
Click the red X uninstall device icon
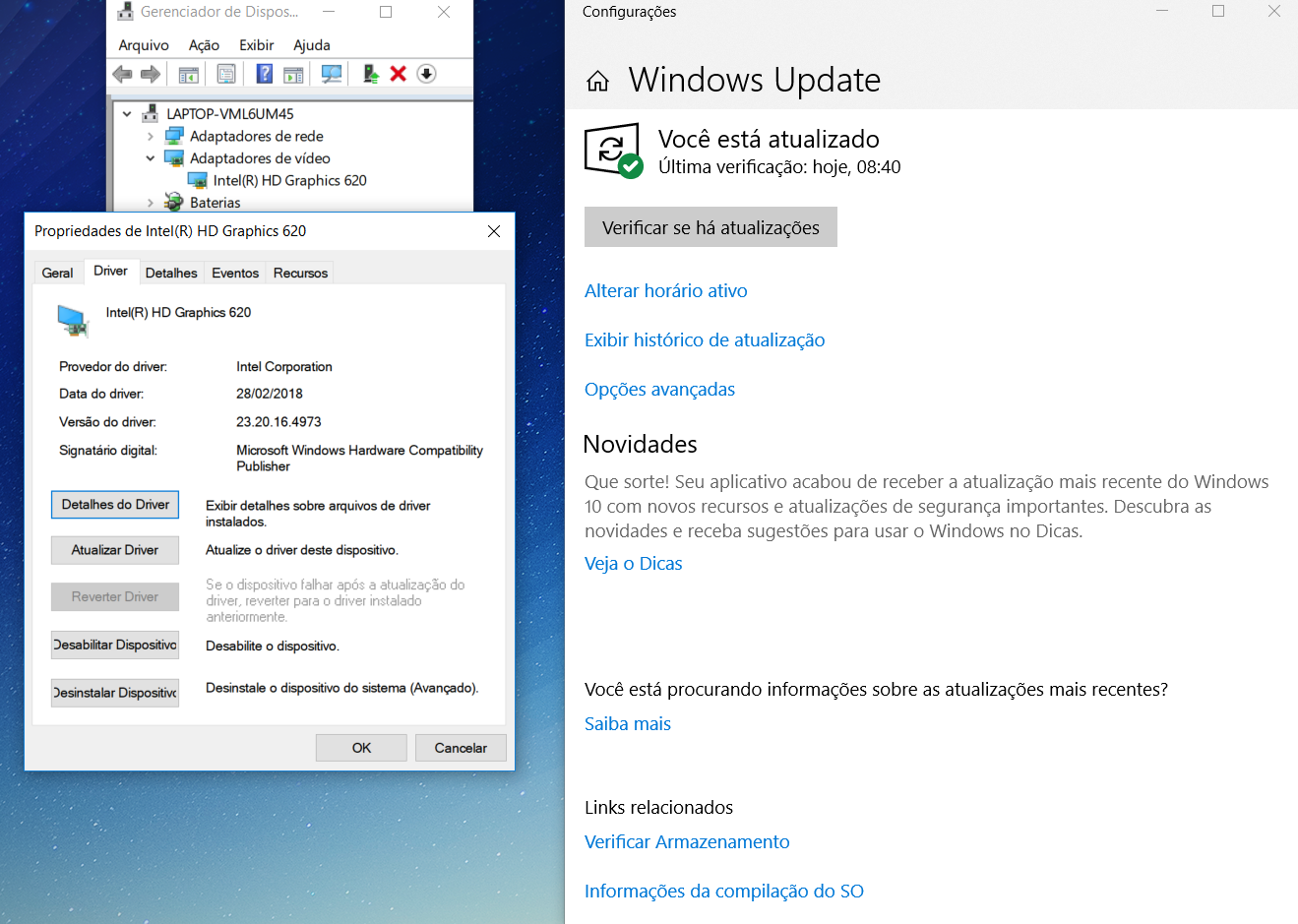(399, 74)
